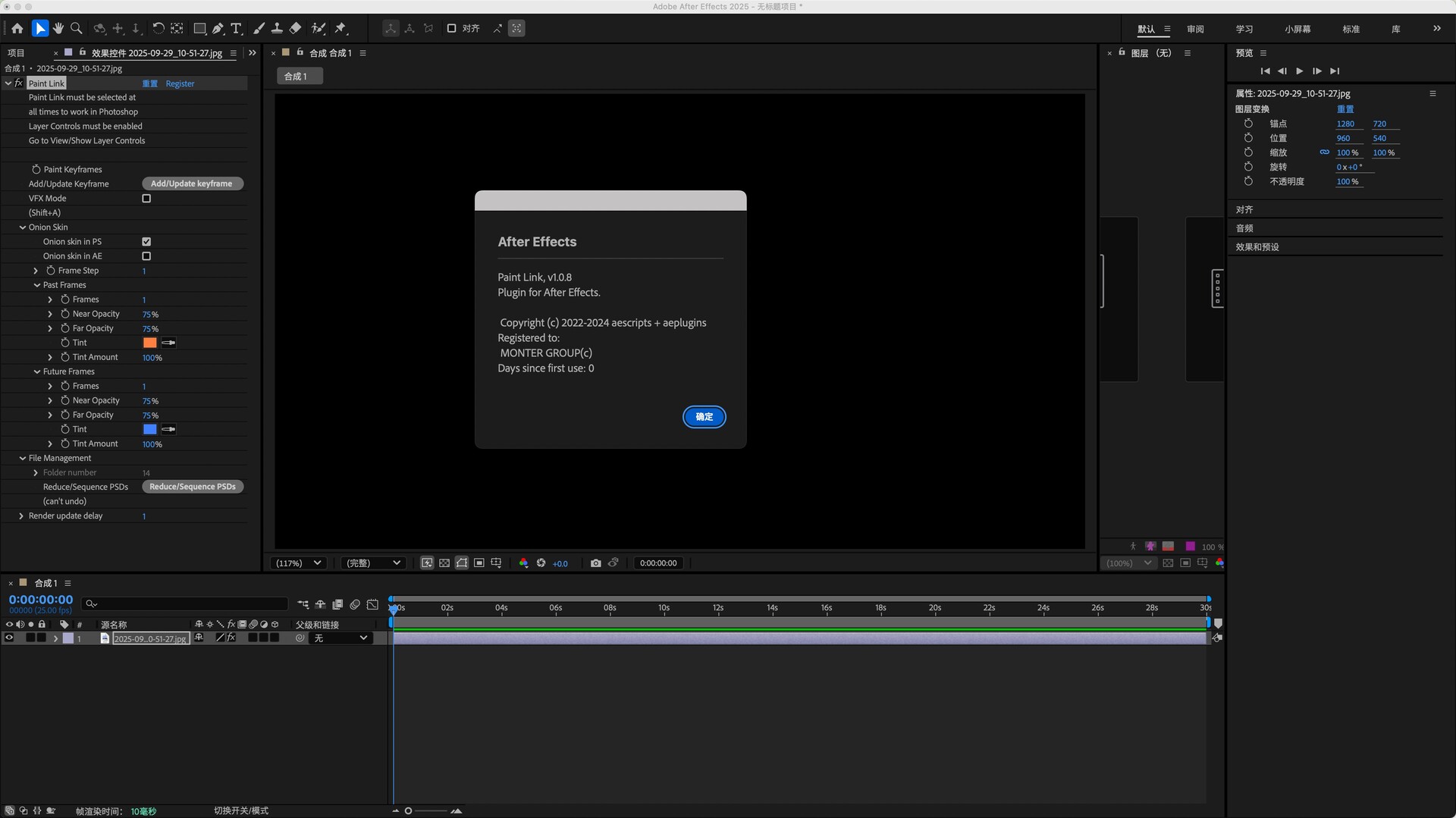Select the Hand tool in toolbar
The width and height of the screenshot is (1456, 818).
coord(58,29)
